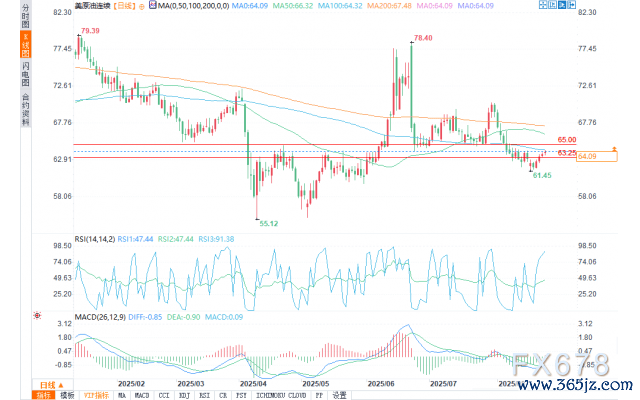Click the 2025/04 date on time axis
640x400 pixels.
click(253, 382)
